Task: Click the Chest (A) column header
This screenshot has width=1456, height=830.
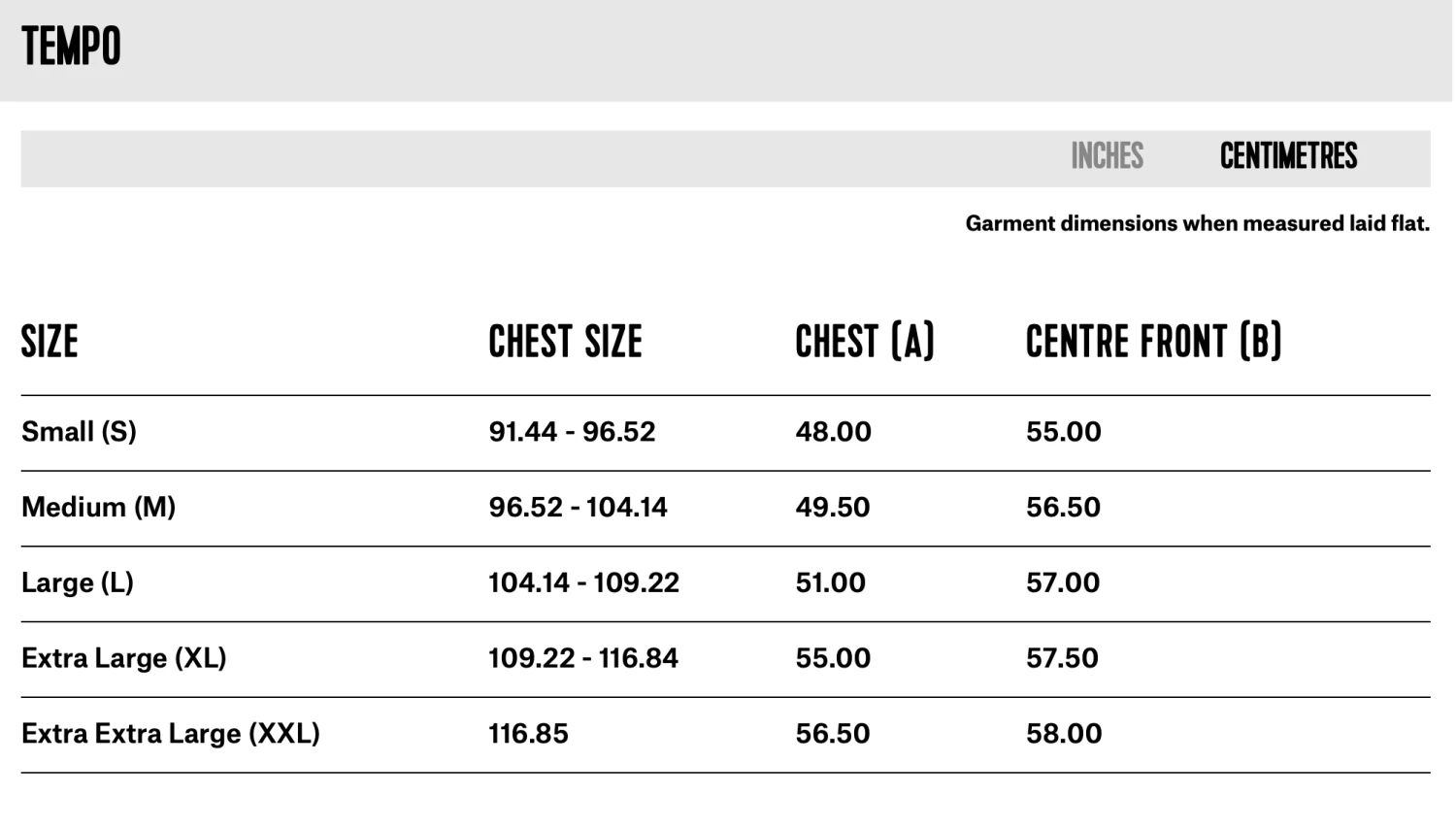Action: tap(864, 342)
